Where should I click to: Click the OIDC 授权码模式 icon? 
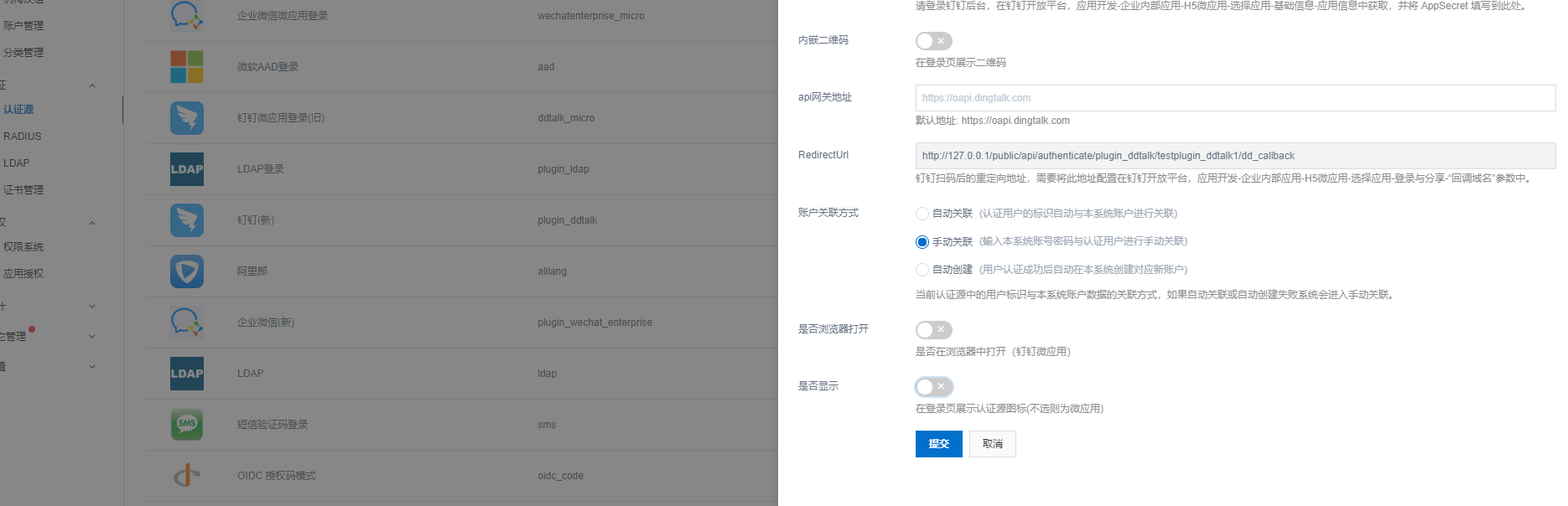[187, 476]
